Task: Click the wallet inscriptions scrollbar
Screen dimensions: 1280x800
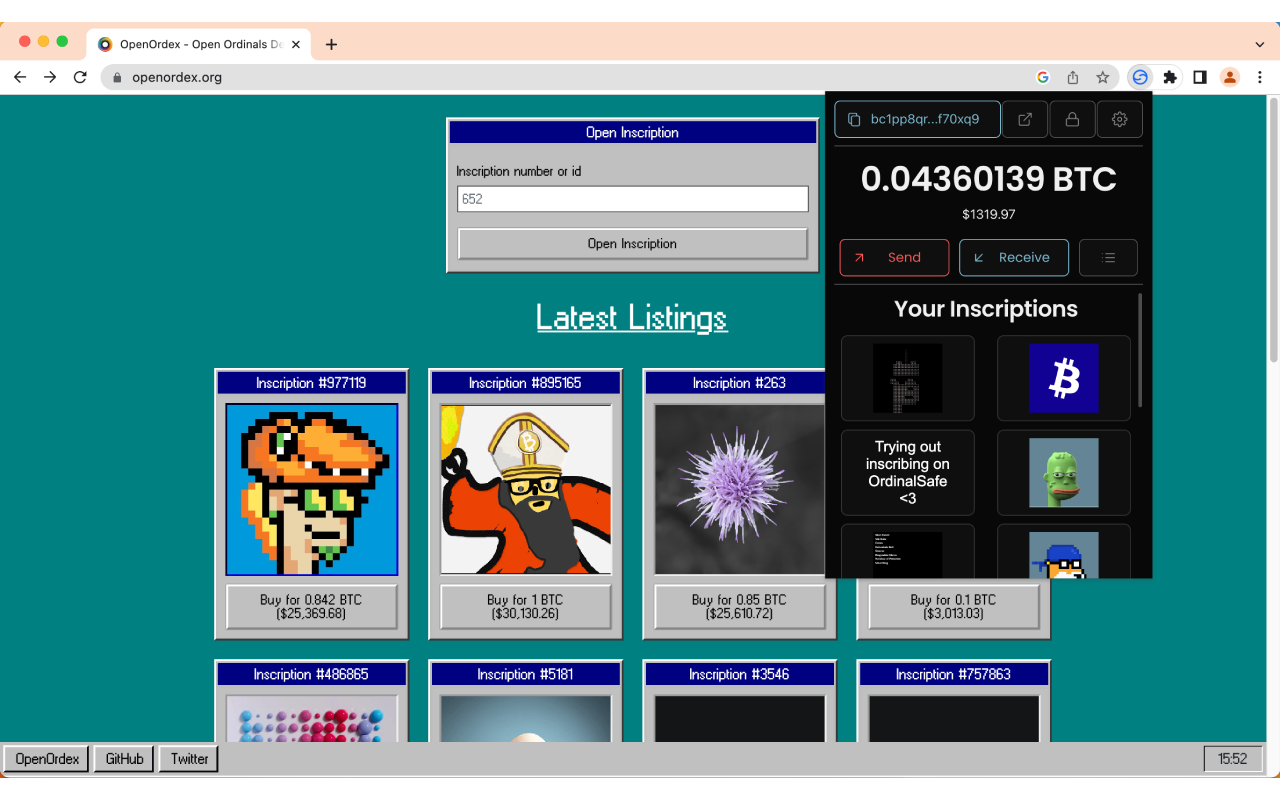Action: pyautogui.click(x=1139, y=350)
